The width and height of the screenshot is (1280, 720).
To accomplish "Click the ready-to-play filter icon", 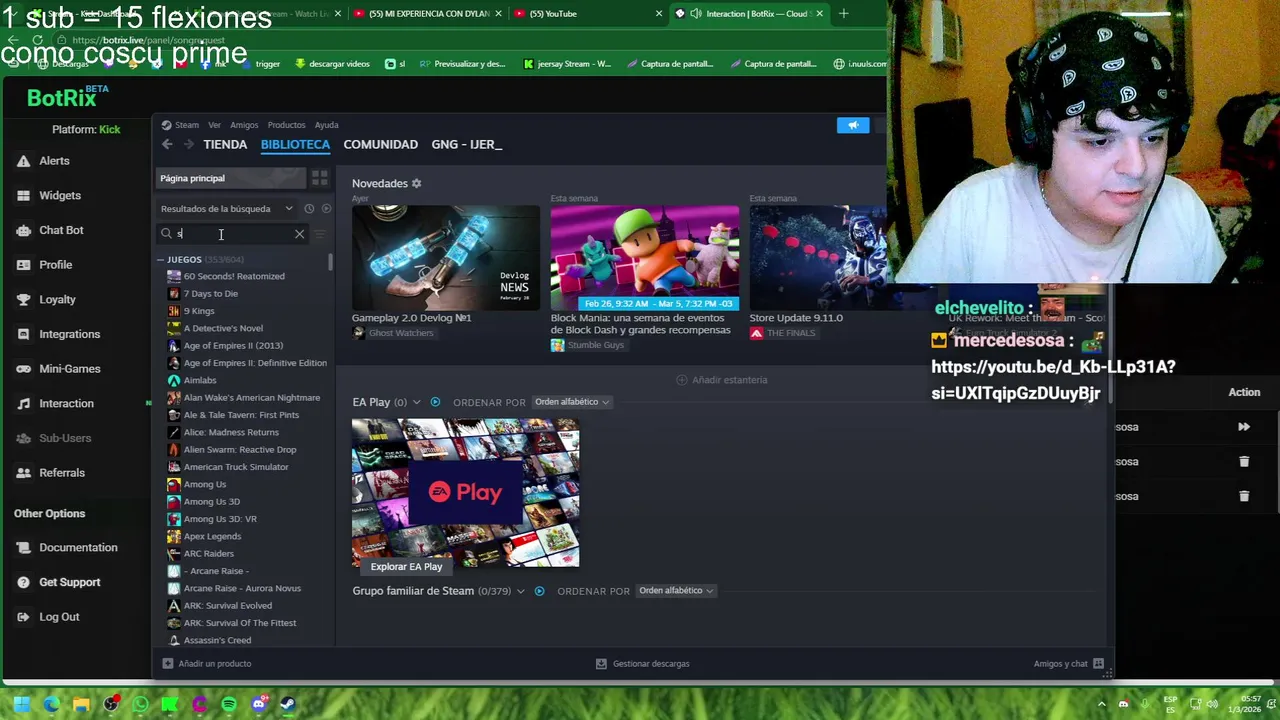I will coord(326,209).
